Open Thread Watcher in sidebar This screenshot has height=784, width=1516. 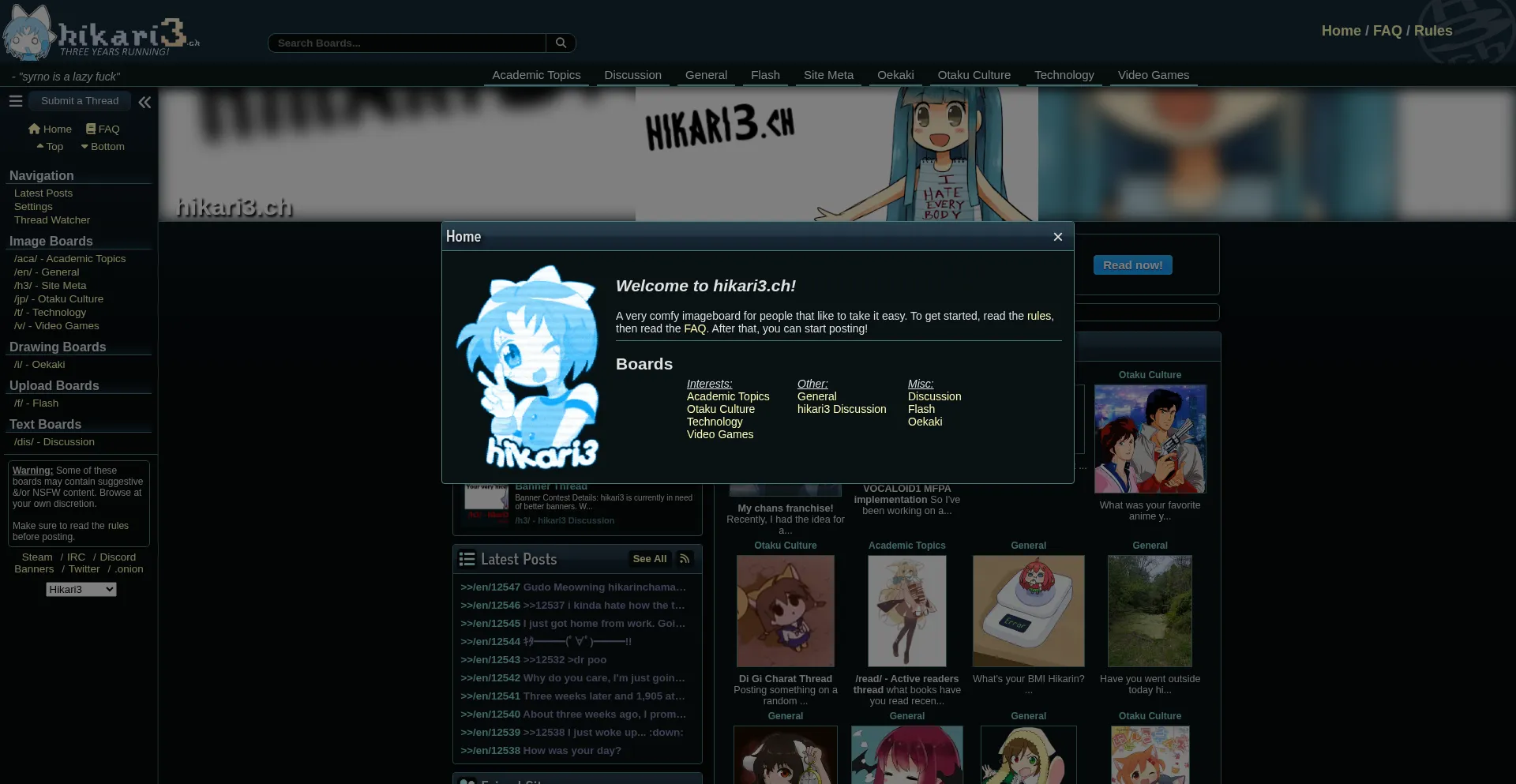[52, 220]
